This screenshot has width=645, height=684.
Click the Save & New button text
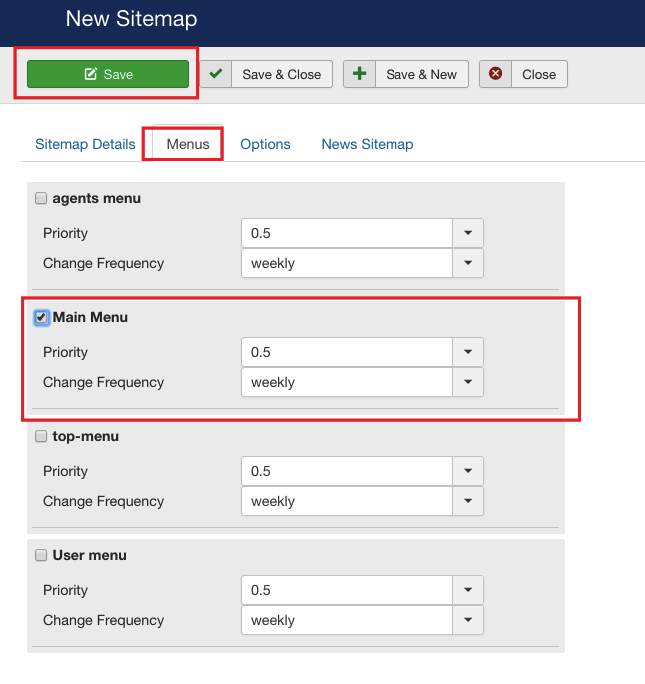point(421,74)
